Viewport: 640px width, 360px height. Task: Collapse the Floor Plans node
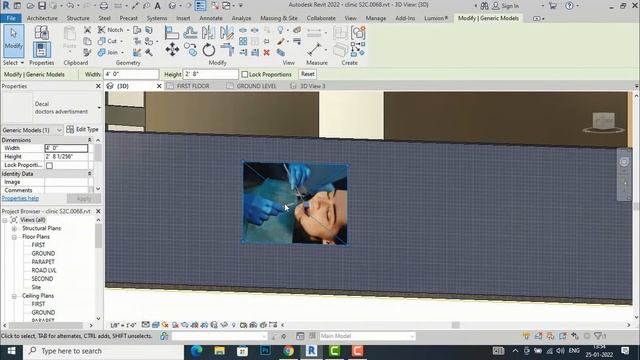pos(14,237)
